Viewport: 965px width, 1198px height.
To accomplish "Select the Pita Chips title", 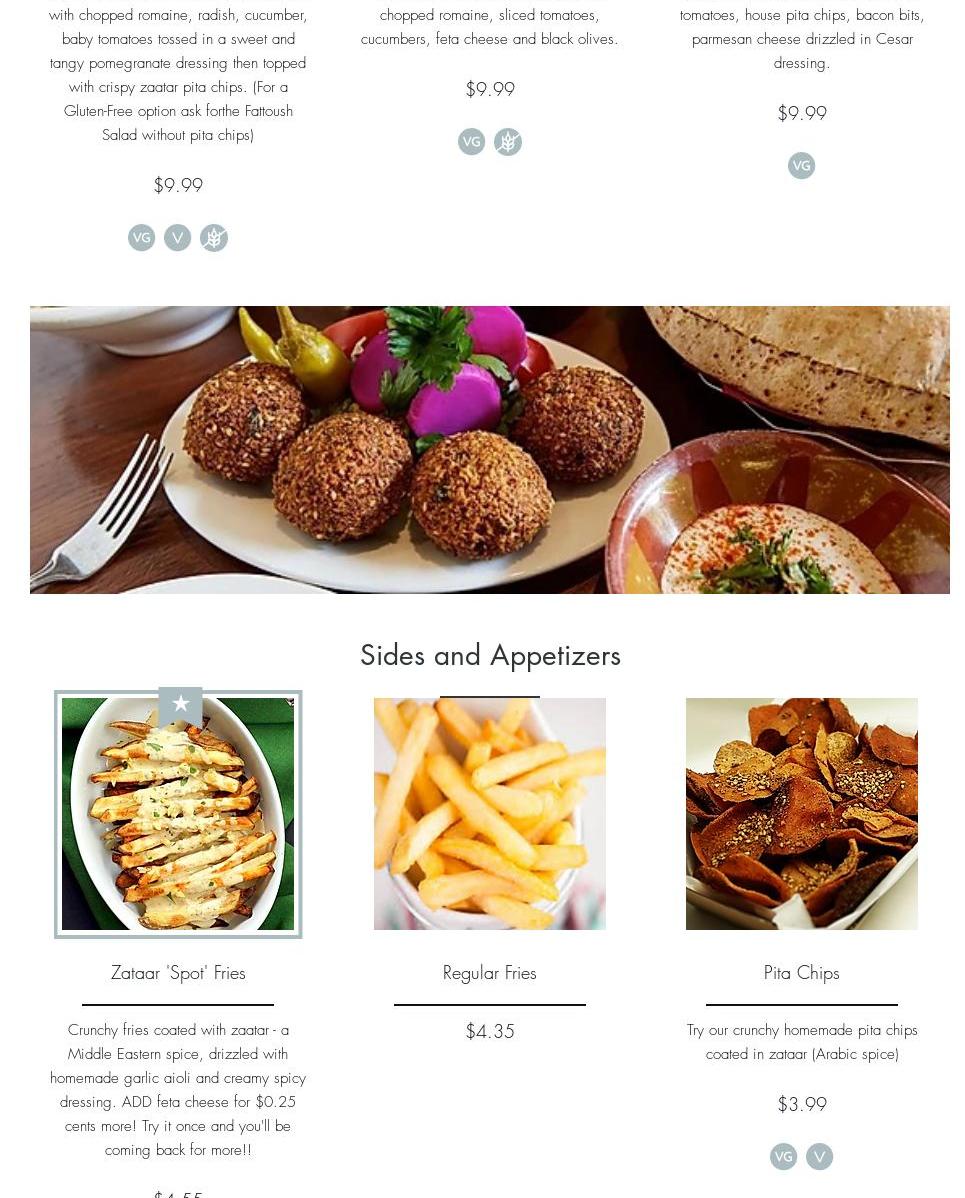I will [x=801, y=973].
